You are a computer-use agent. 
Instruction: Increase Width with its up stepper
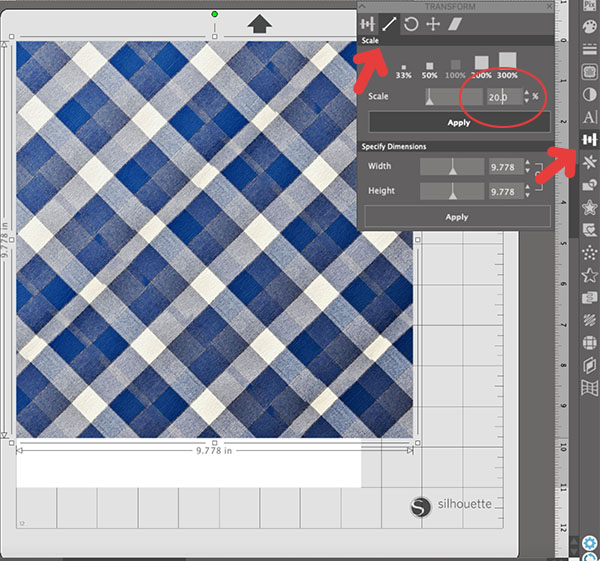click(528, 163)
